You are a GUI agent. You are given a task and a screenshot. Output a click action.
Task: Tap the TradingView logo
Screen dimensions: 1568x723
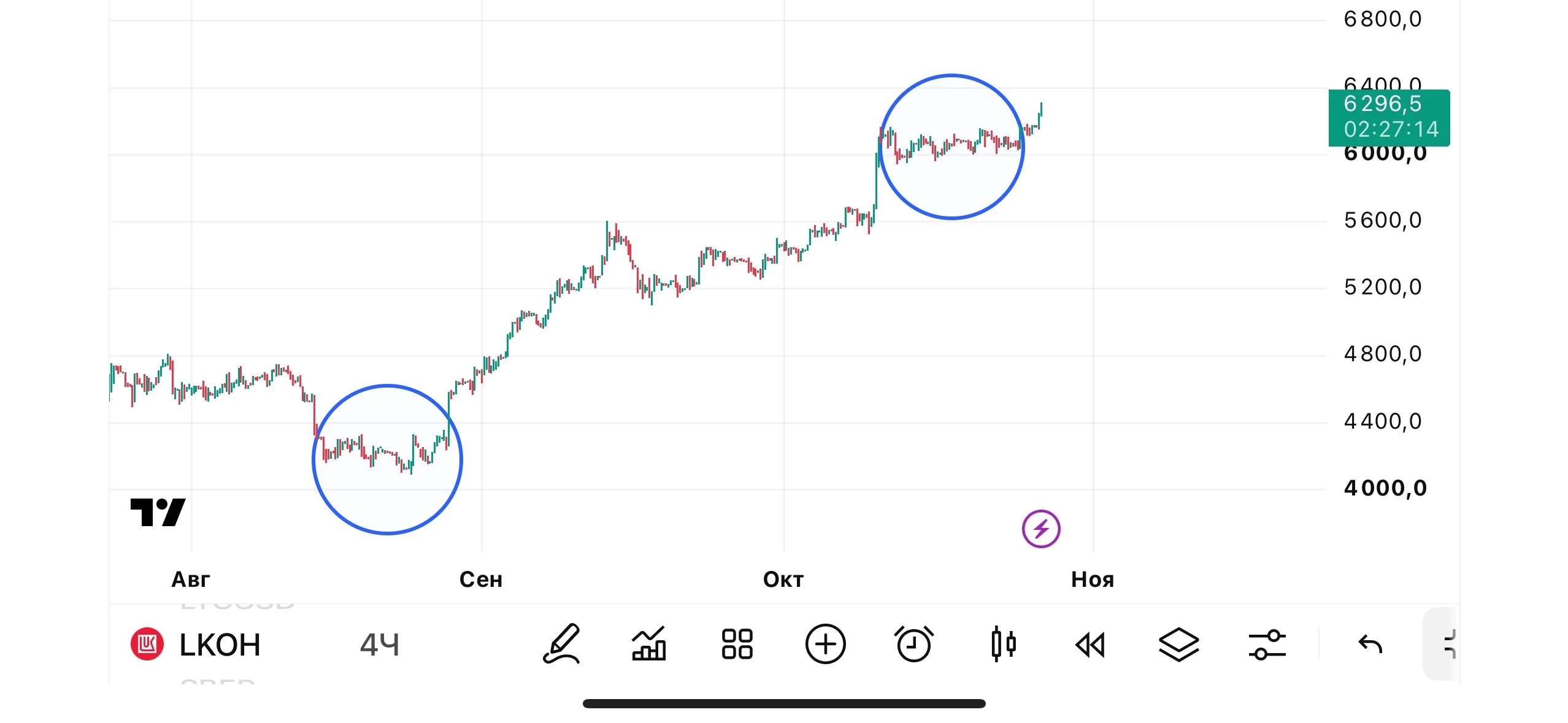[x=158, y=512]
